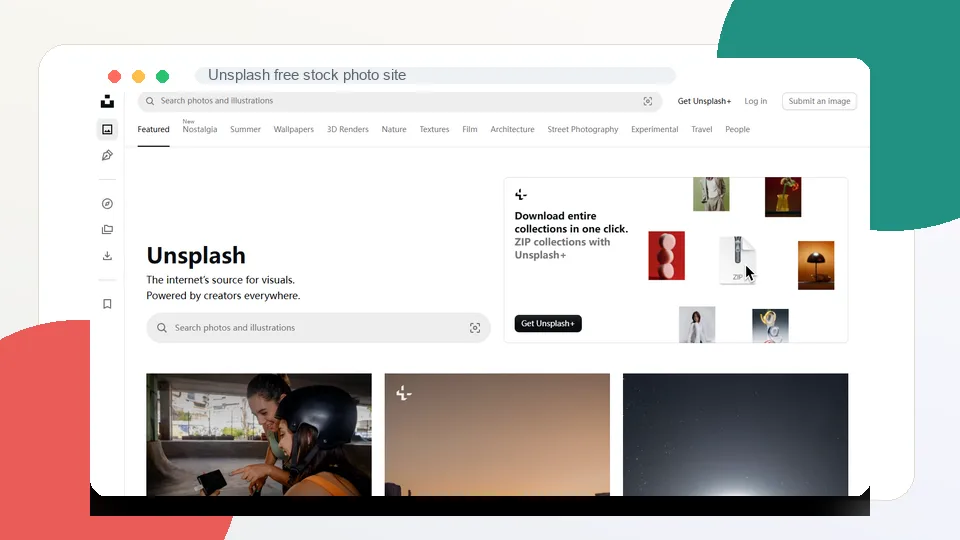Click the person in beige suit thumbnail
This screenshot has height=540, width=960.
pyautogui.click(x=711, y=194)
